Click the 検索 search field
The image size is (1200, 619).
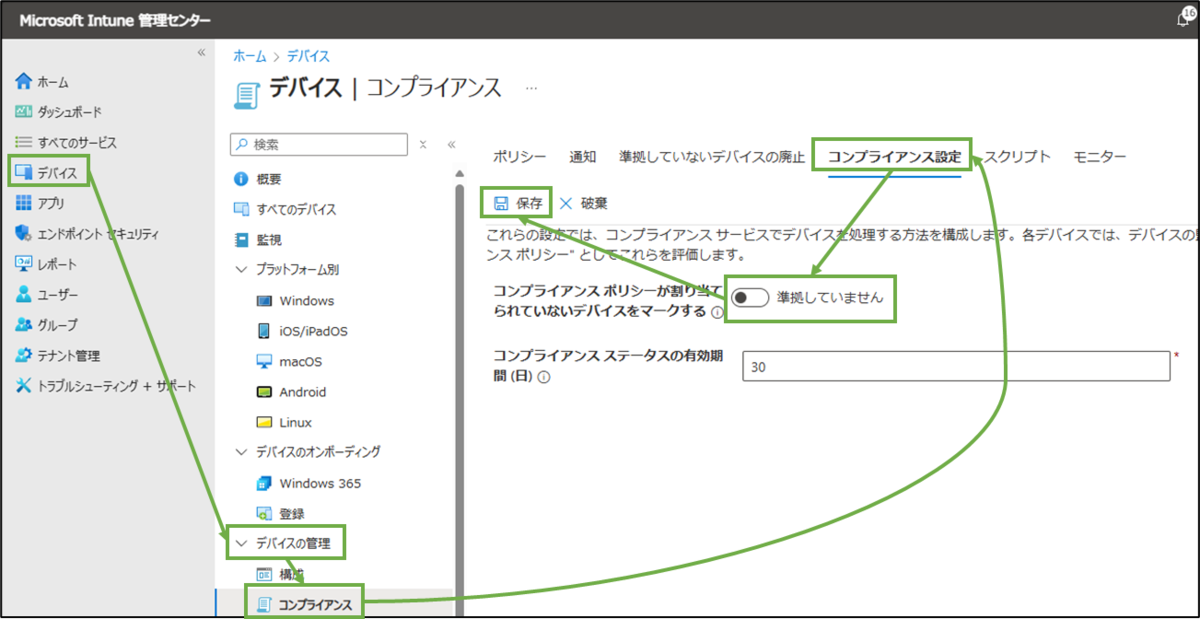[x=319, y=145]
